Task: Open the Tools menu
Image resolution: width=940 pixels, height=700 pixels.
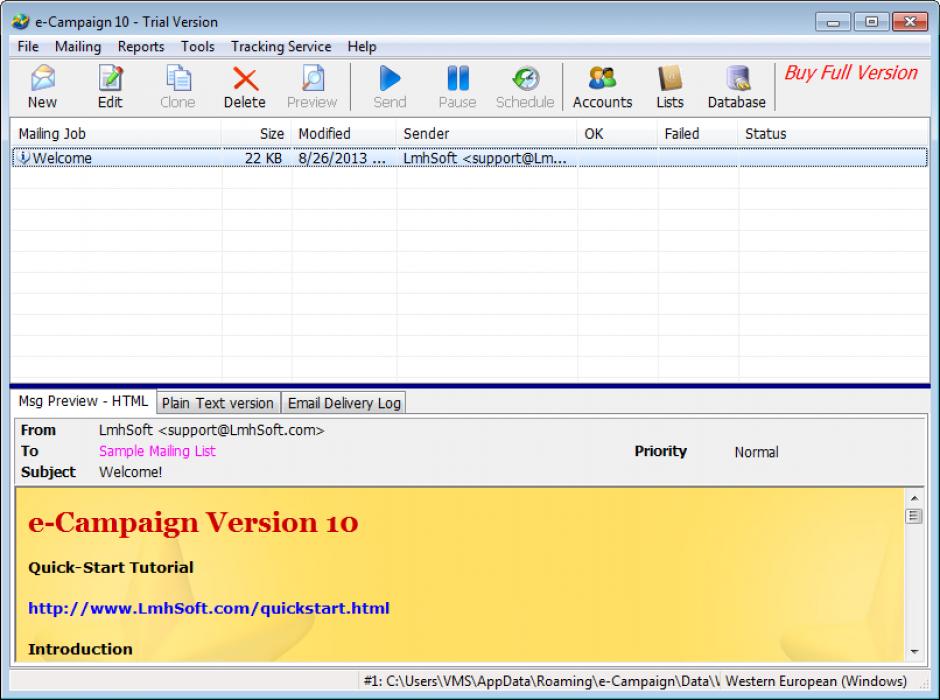Action: coord(198,46)
